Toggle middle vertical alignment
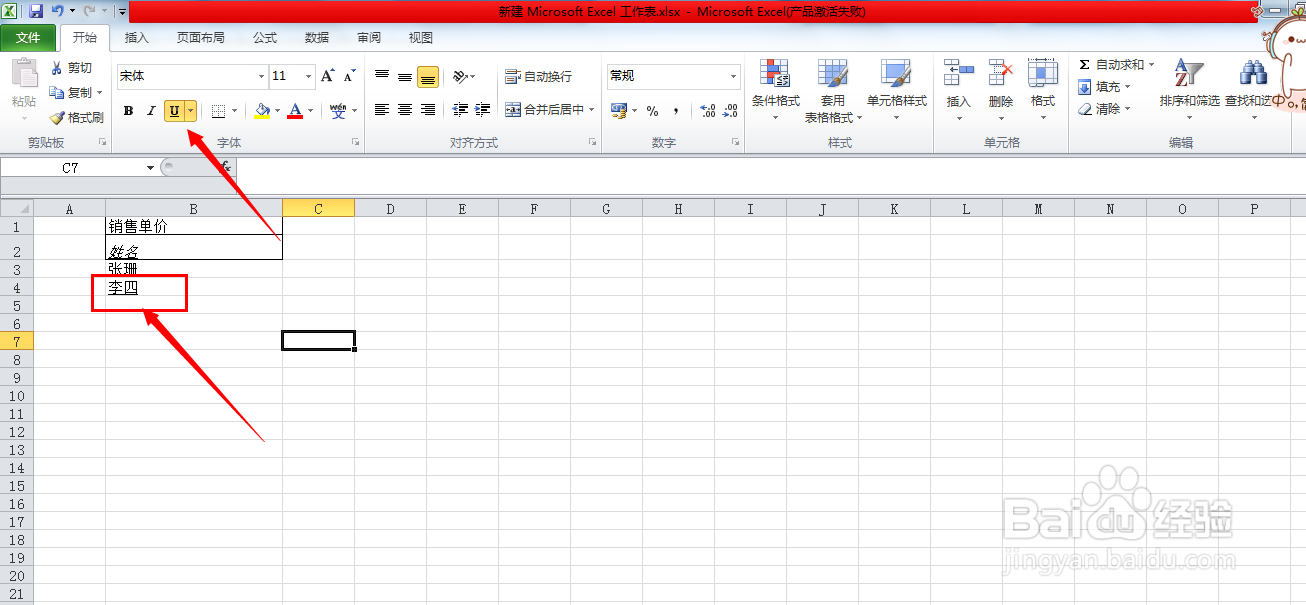Viewport: 1306px width, 605px height. pos(405,76)
